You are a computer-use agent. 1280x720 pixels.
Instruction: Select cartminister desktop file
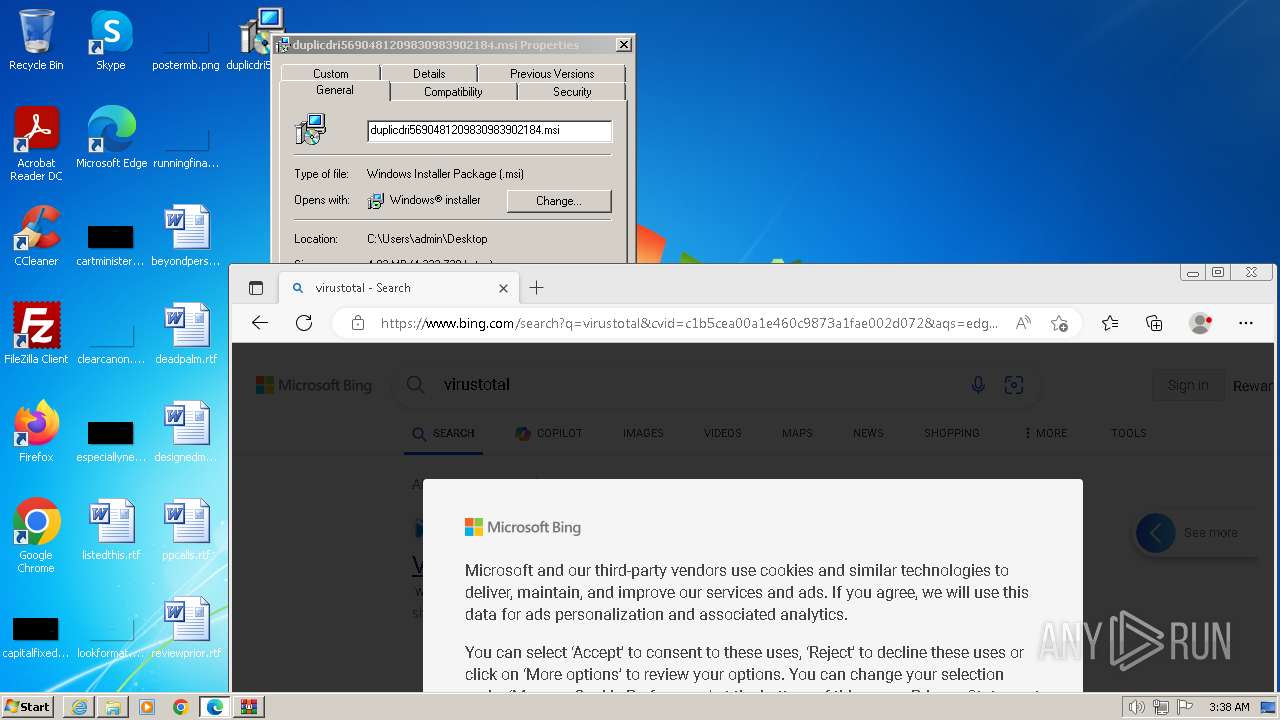click(x=111, y=245)
